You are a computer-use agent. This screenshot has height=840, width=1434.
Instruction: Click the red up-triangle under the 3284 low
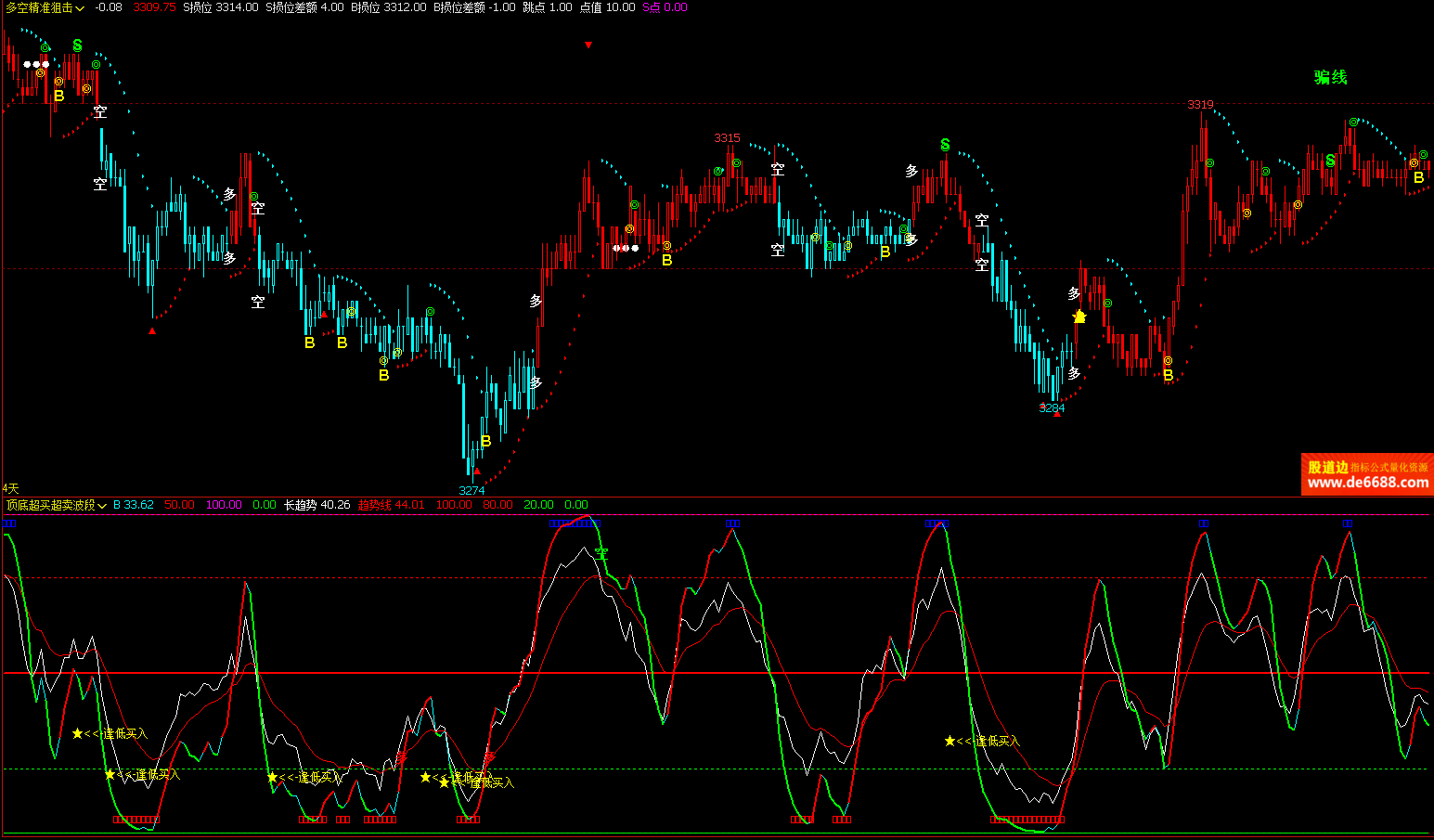coord(1056,414)
